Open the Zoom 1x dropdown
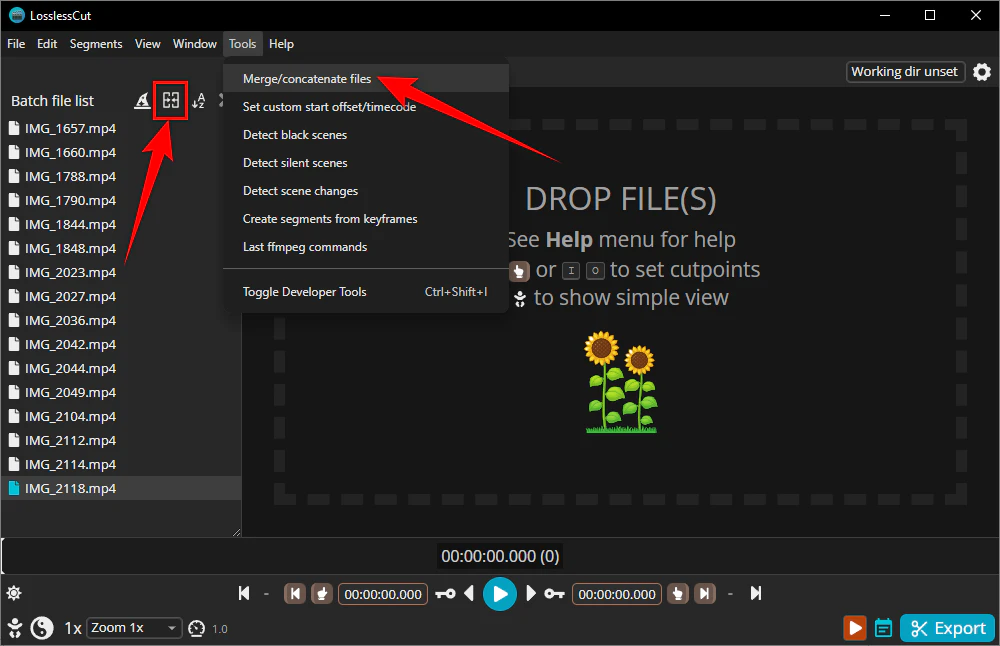 tap(135, 628)
